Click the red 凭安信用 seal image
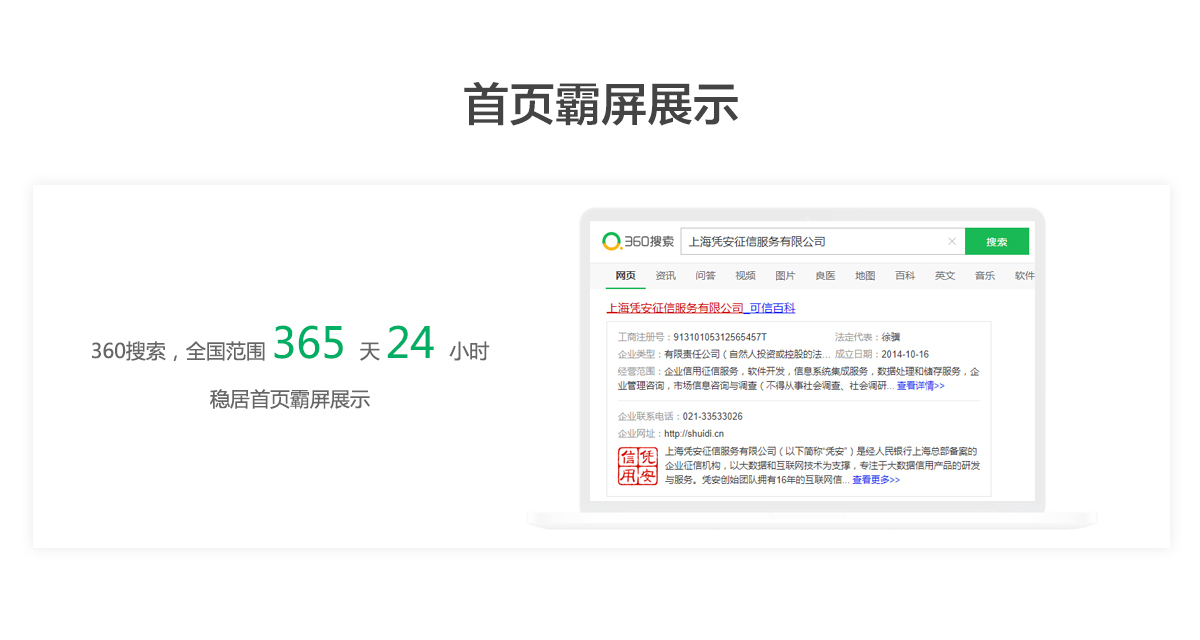 (638, 466)
